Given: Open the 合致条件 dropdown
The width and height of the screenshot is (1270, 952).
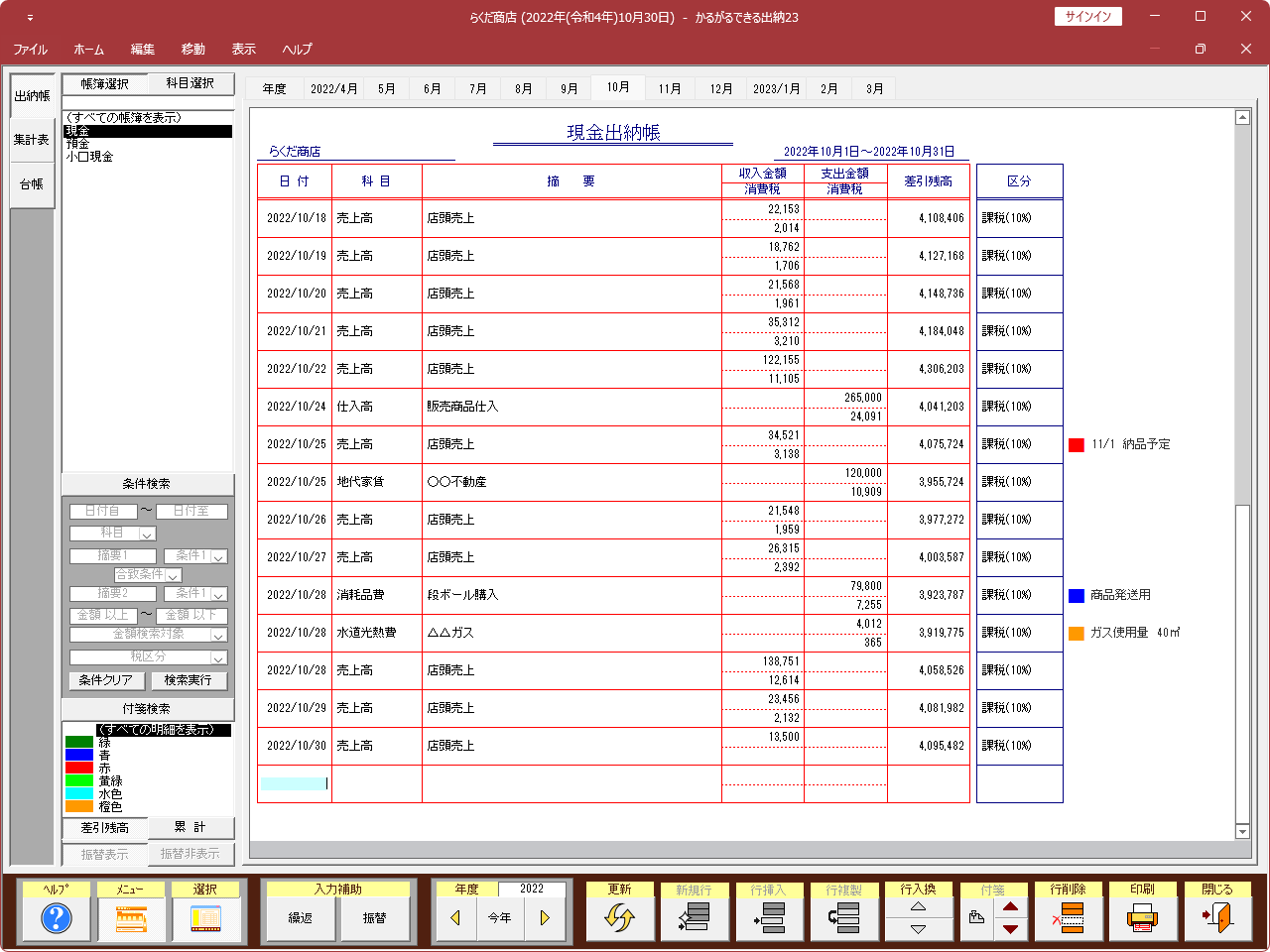Looking at the screenshot, I should [x=174, y=575].
